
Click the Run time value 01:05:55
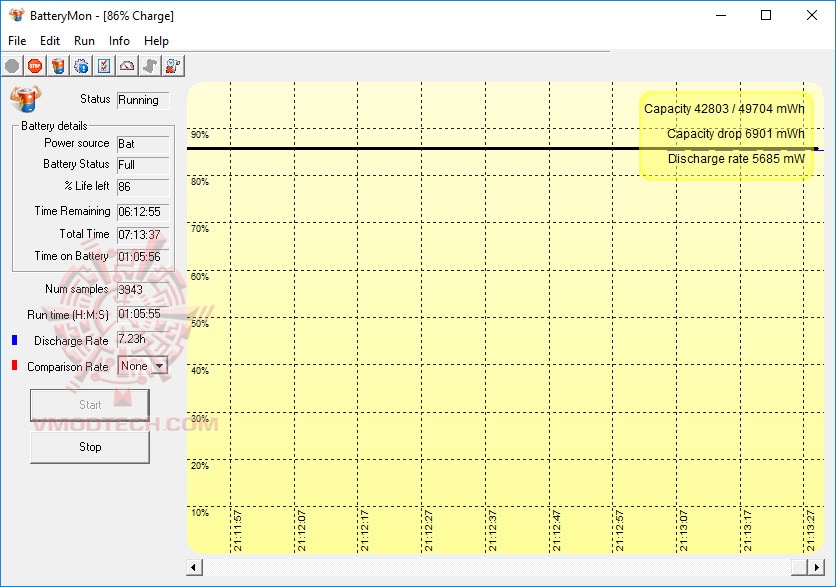[143, 314]
